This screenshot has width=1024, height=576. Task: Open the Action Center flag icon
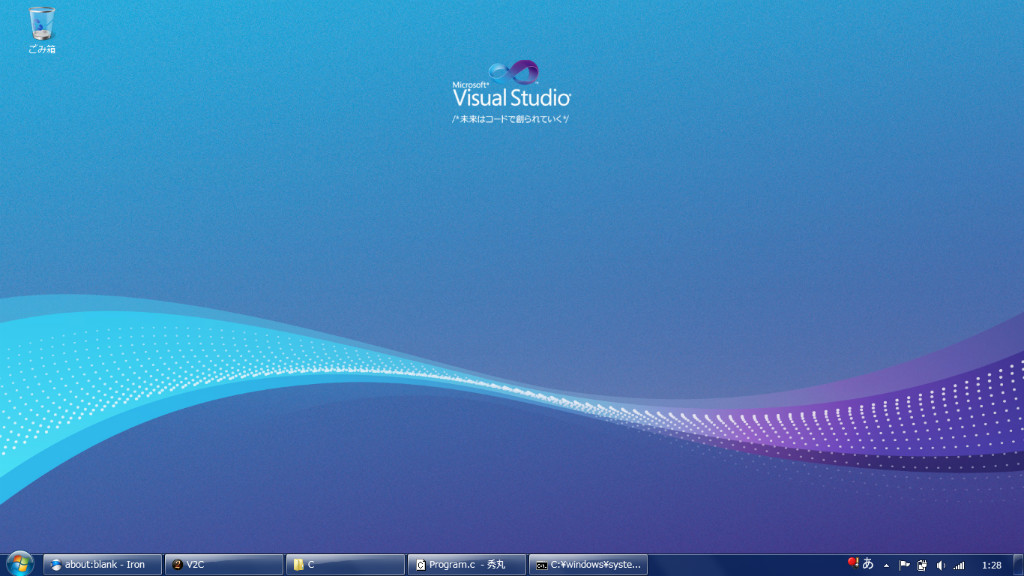[904, 566]
